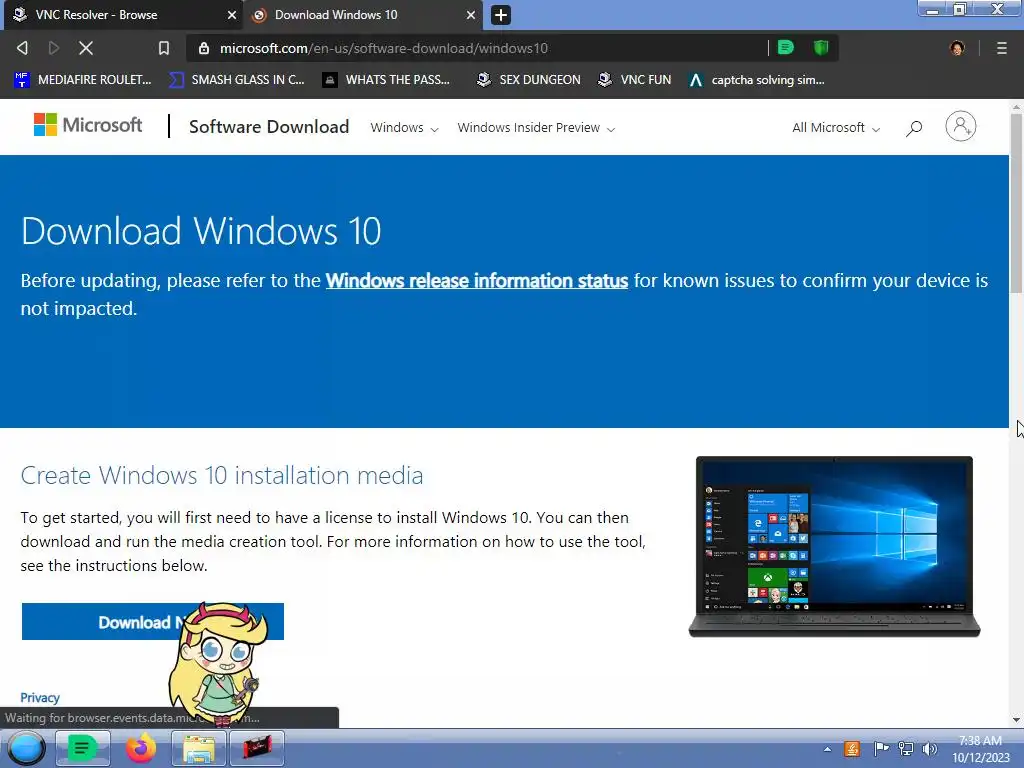
Task: Select the Download Windows 10 tab
Action: click(x=362, y=15)
